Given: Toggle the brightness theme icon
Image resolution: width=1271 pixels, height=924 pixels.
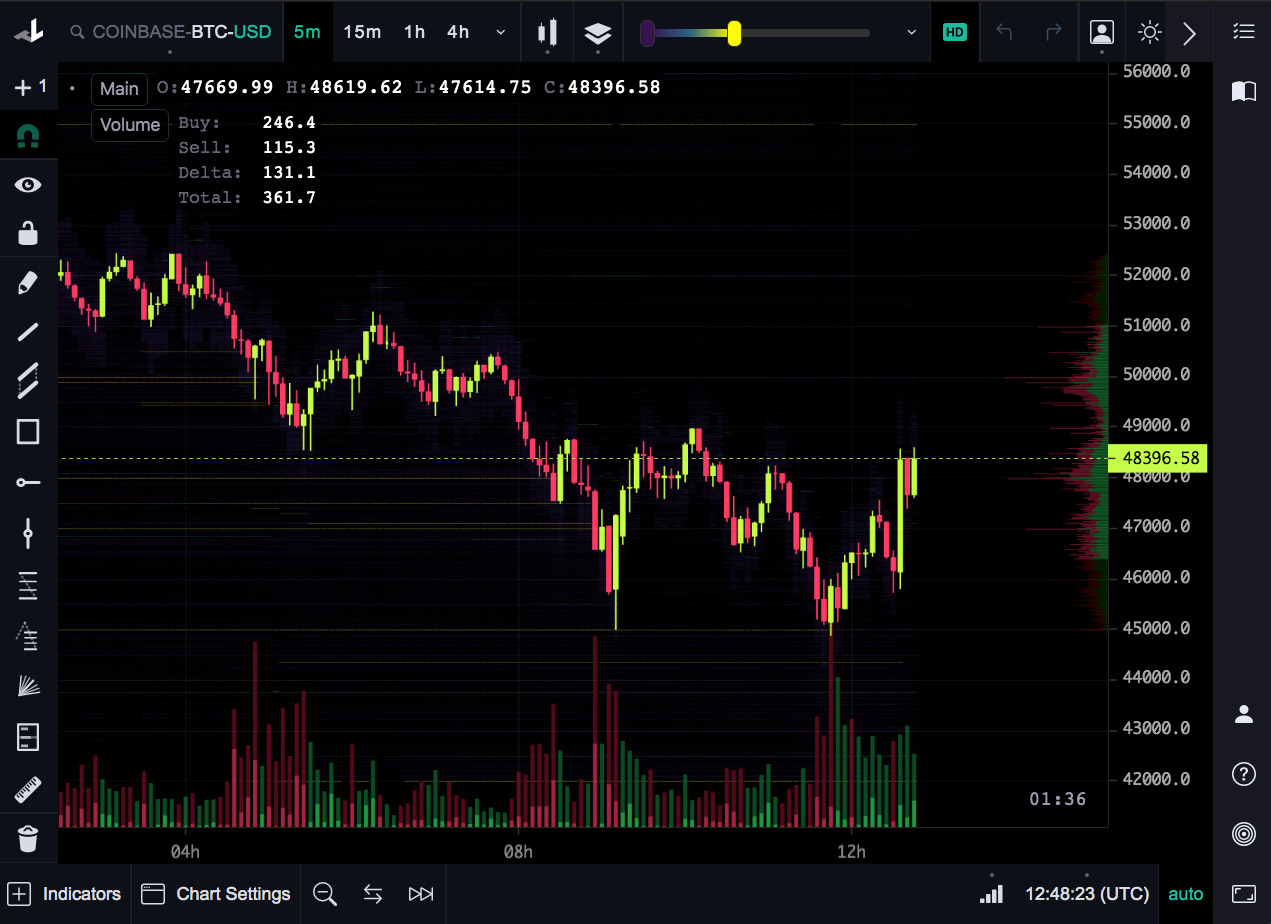Looking at the screenshot, I should tap(1150, 32).
